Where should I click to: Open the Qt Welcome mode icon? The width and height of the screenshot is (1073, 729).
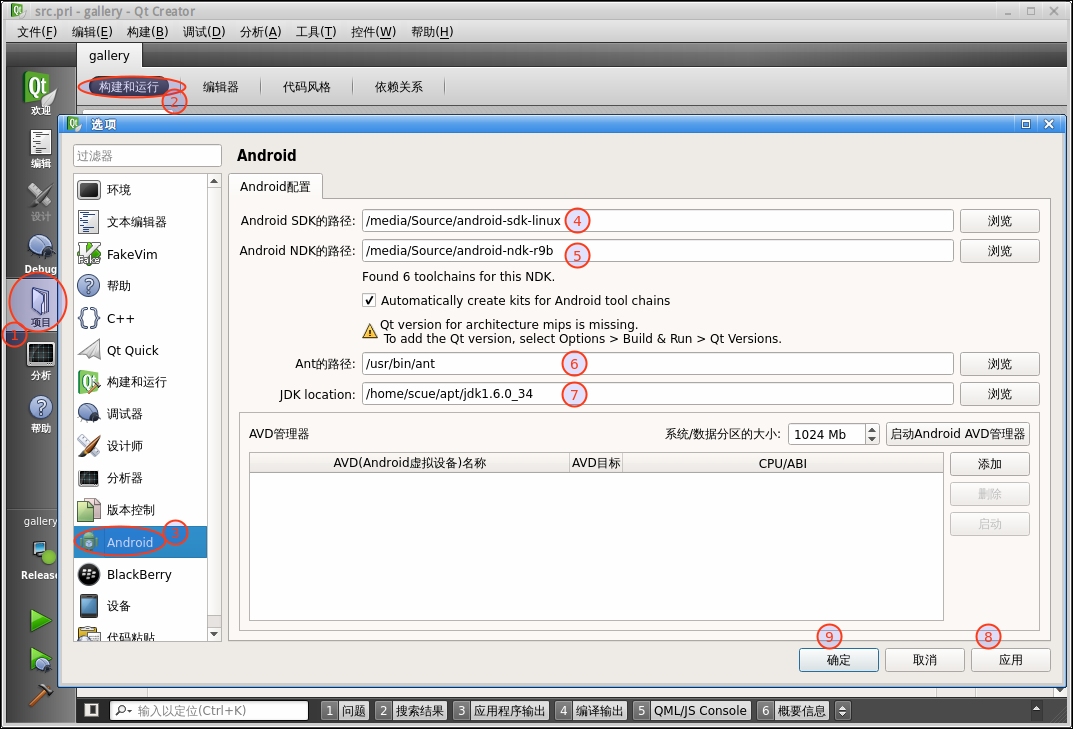(x=40, y=93)
